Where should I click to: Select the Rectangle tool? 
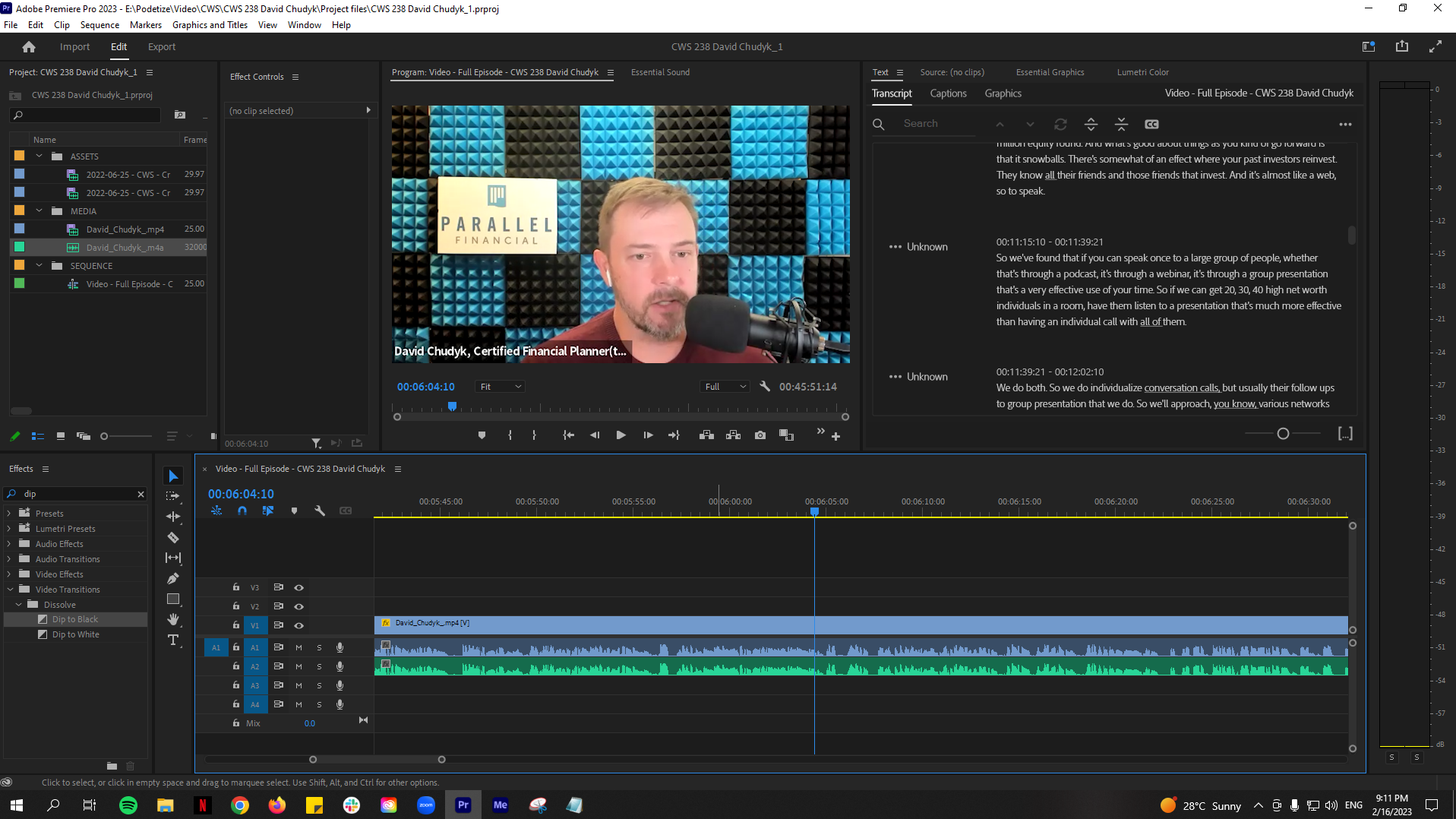(173, 599)
